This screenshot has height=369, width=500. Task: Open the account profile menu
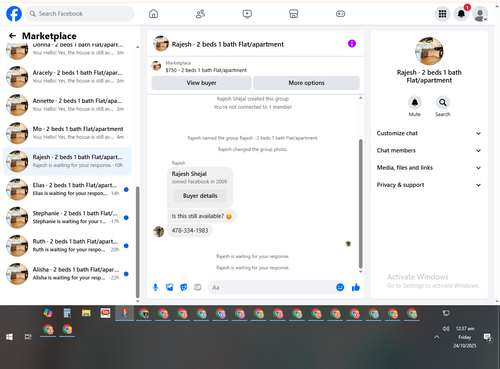480,14
